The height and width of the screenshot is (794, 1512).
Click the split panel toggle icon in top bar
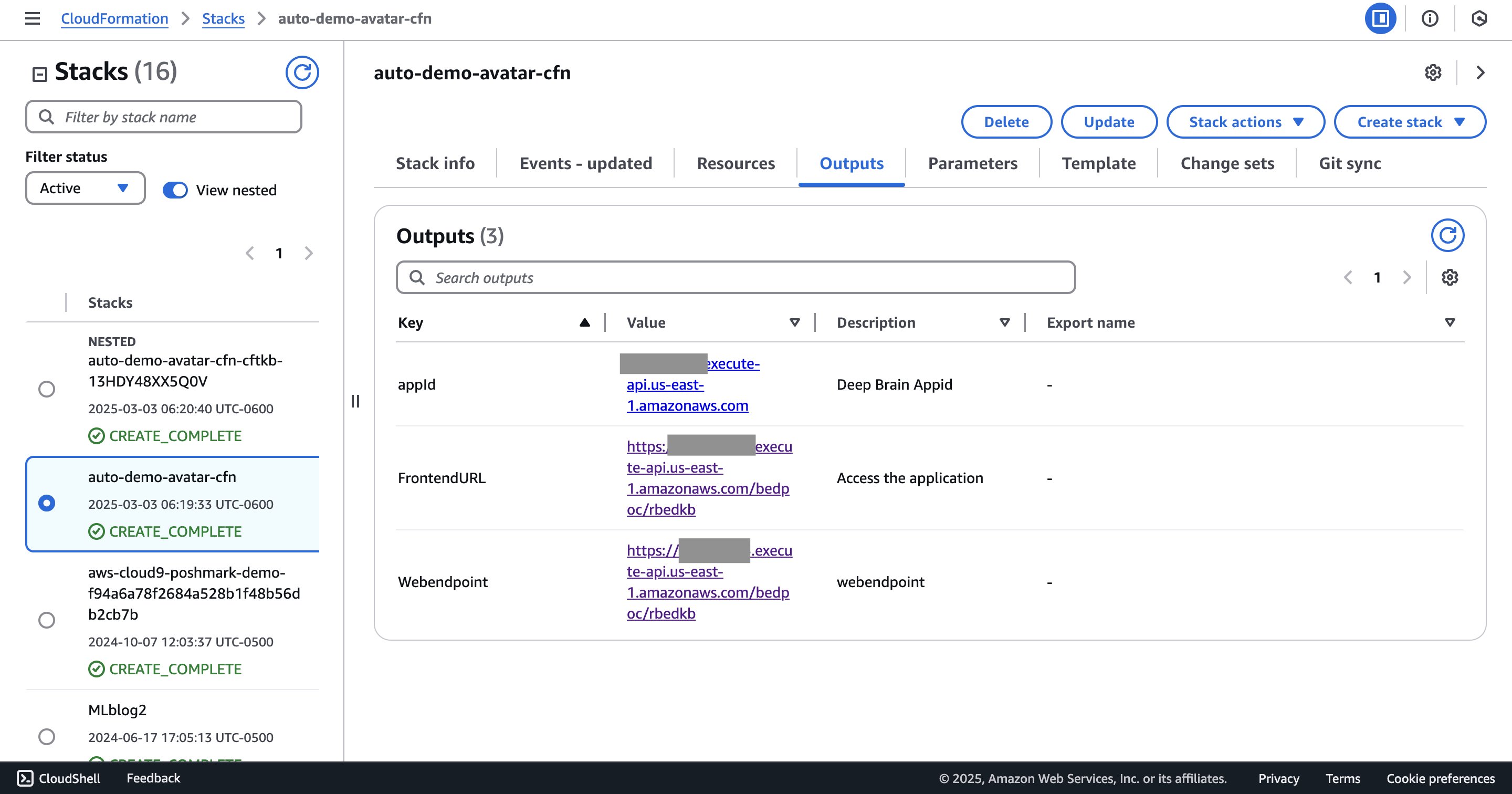1380,18
